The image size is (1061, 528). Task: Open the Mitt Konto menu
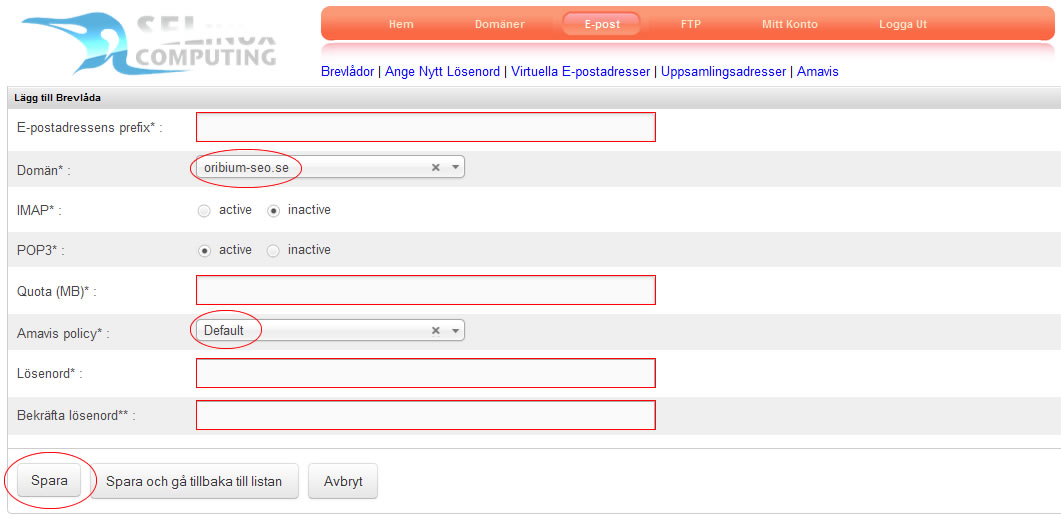[790, 24]
